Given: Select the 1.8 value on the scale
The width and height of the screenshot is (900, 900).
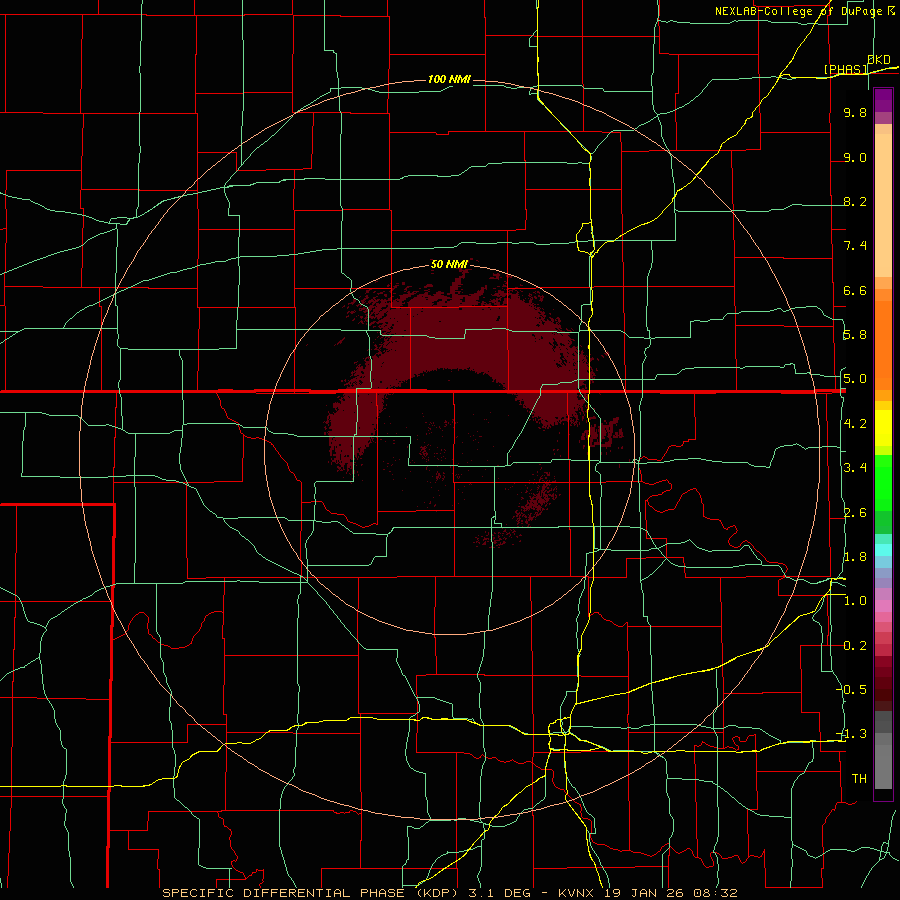Looking at the screenshot, I should pos(855,557).
